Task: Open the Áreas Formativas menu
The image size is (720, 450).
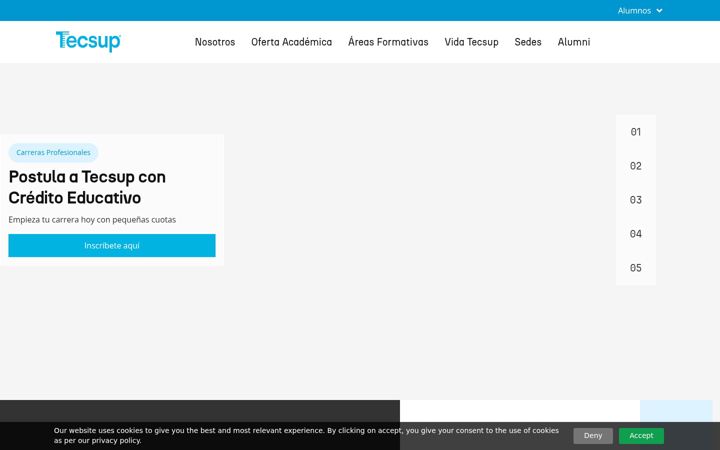Action: click(x=388, y=42)
